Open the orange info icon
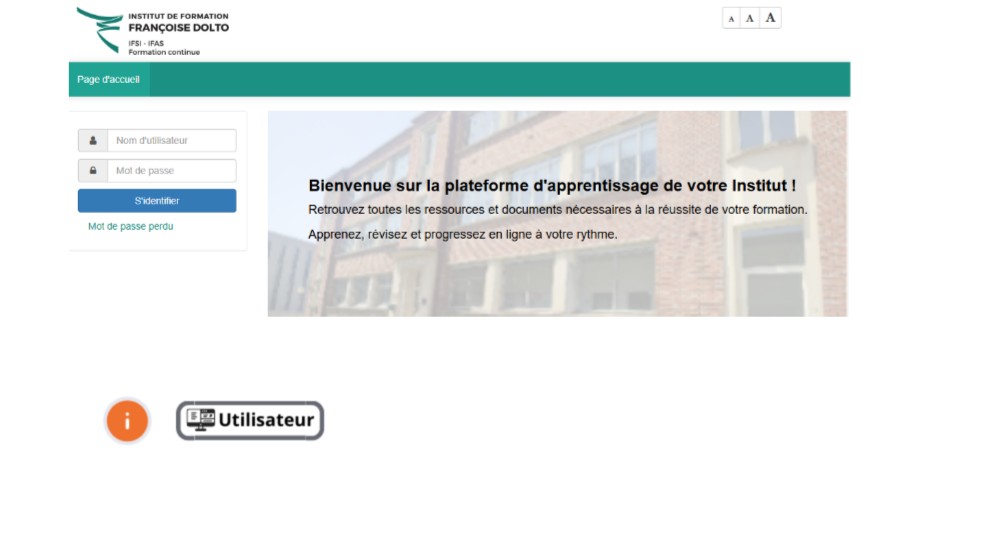Screen dimensions: 990x556 coord(127,421)
